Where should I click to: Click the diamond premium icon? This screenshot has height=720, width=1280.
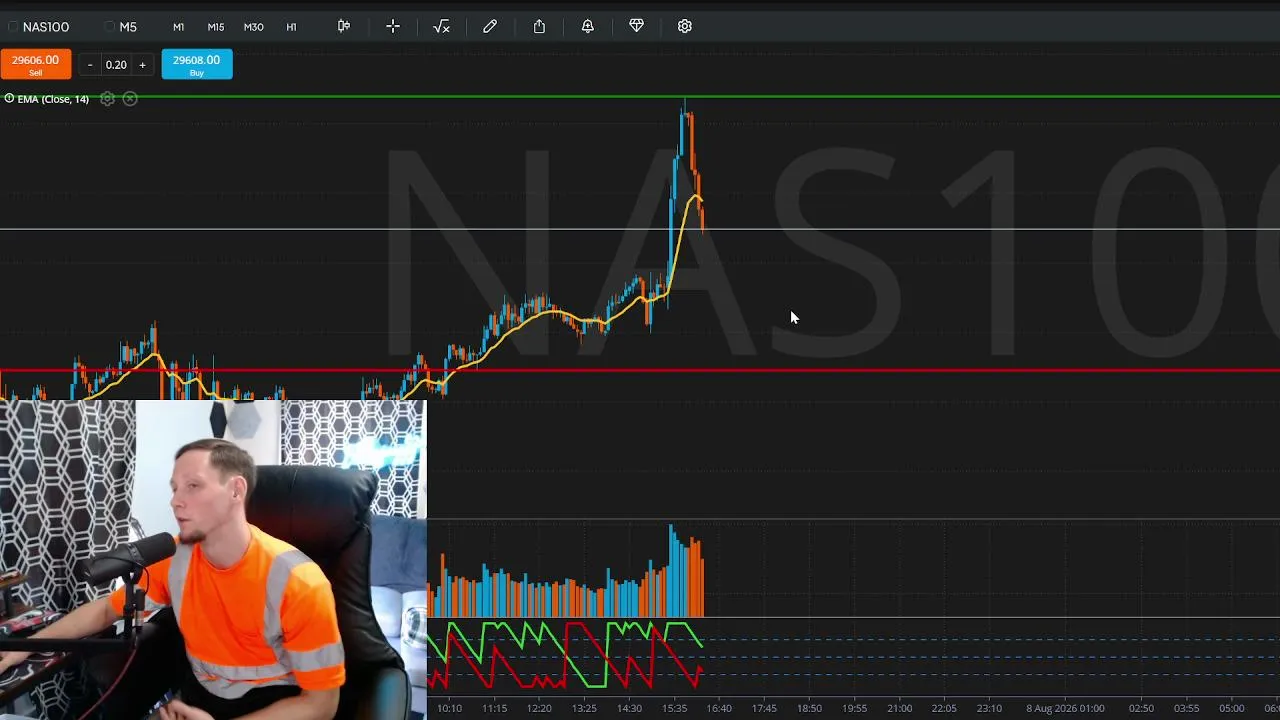(x=636, y=26)
